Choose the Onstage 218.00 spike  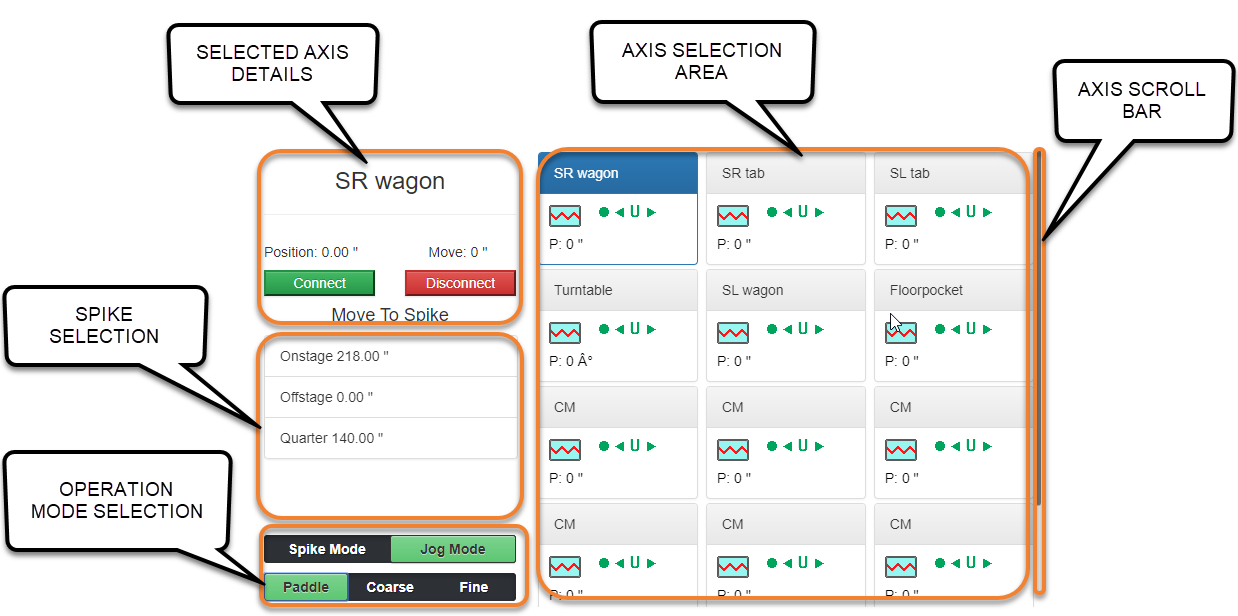(x=390, y=356)
